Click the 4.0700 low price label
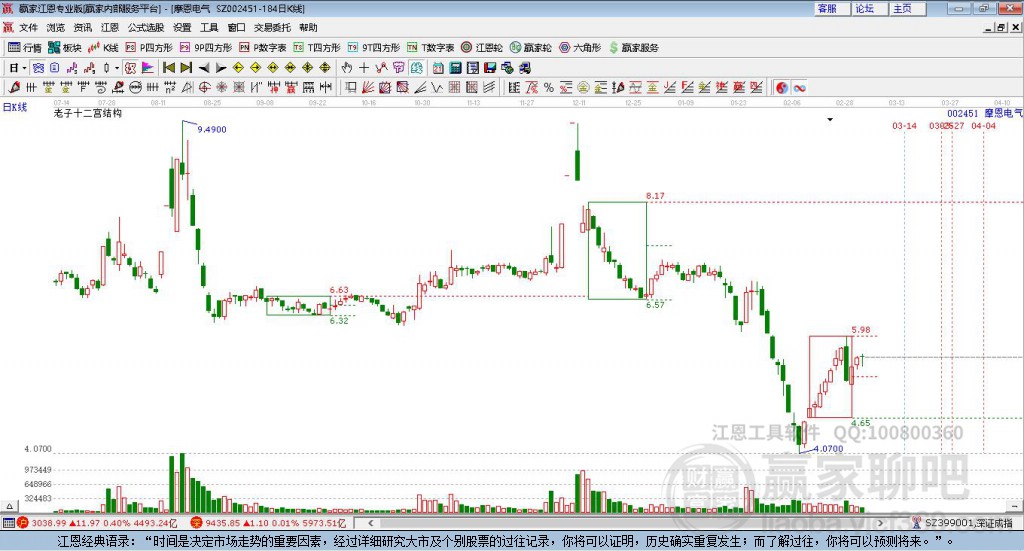This screenshot has width=1024, height=551. click(828, 449)
